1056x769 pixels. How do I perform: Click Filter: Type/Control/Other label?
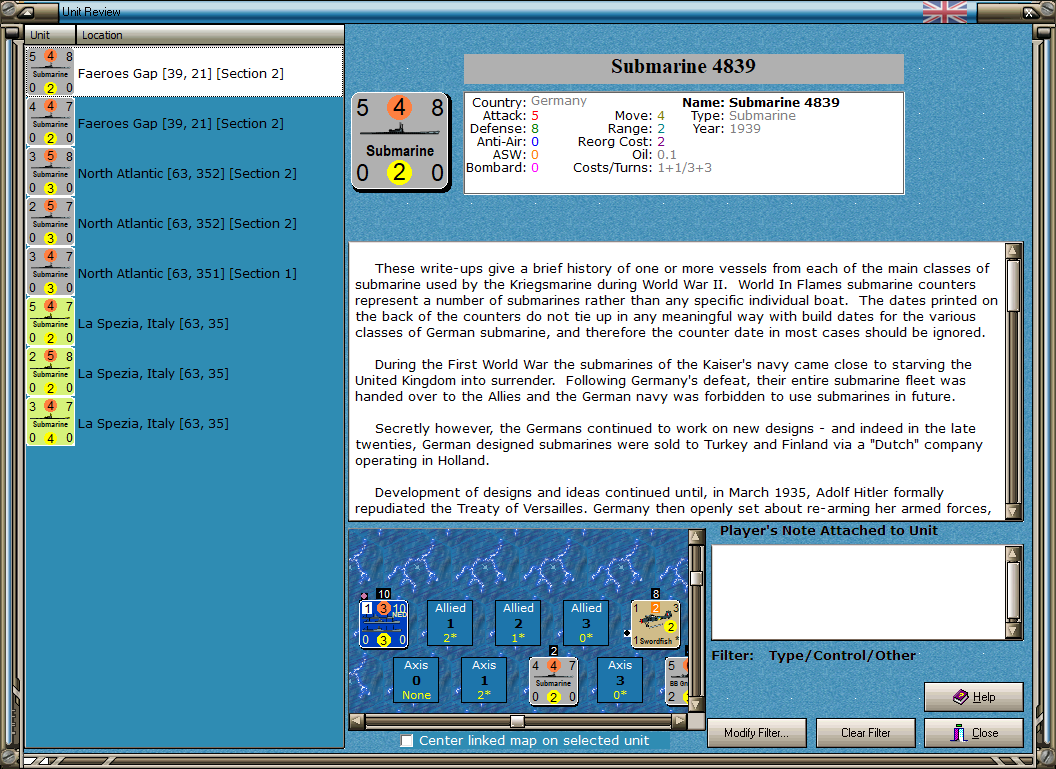(814, 655)
